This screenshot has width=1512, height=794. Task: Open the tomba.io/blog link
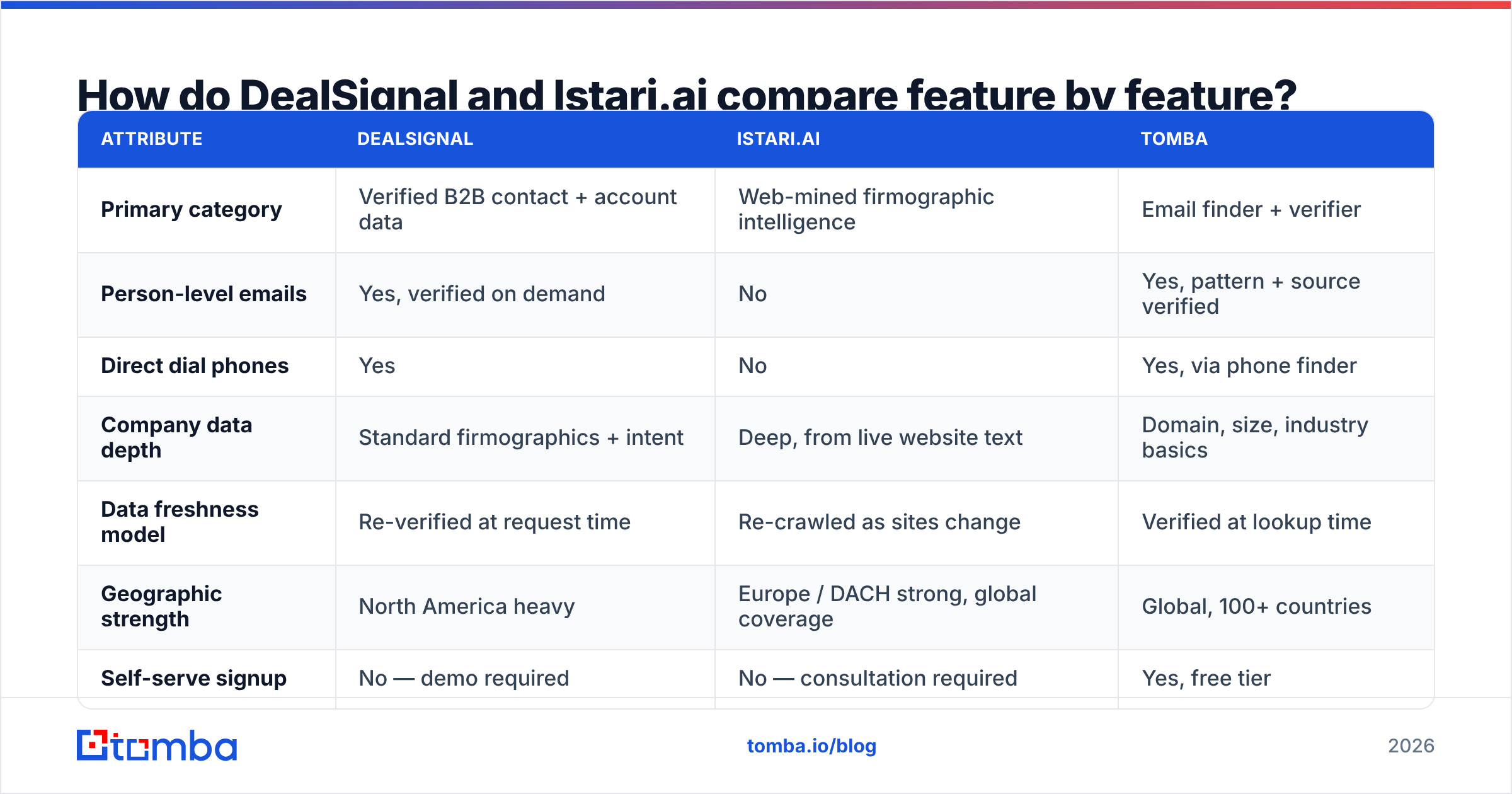811,746
